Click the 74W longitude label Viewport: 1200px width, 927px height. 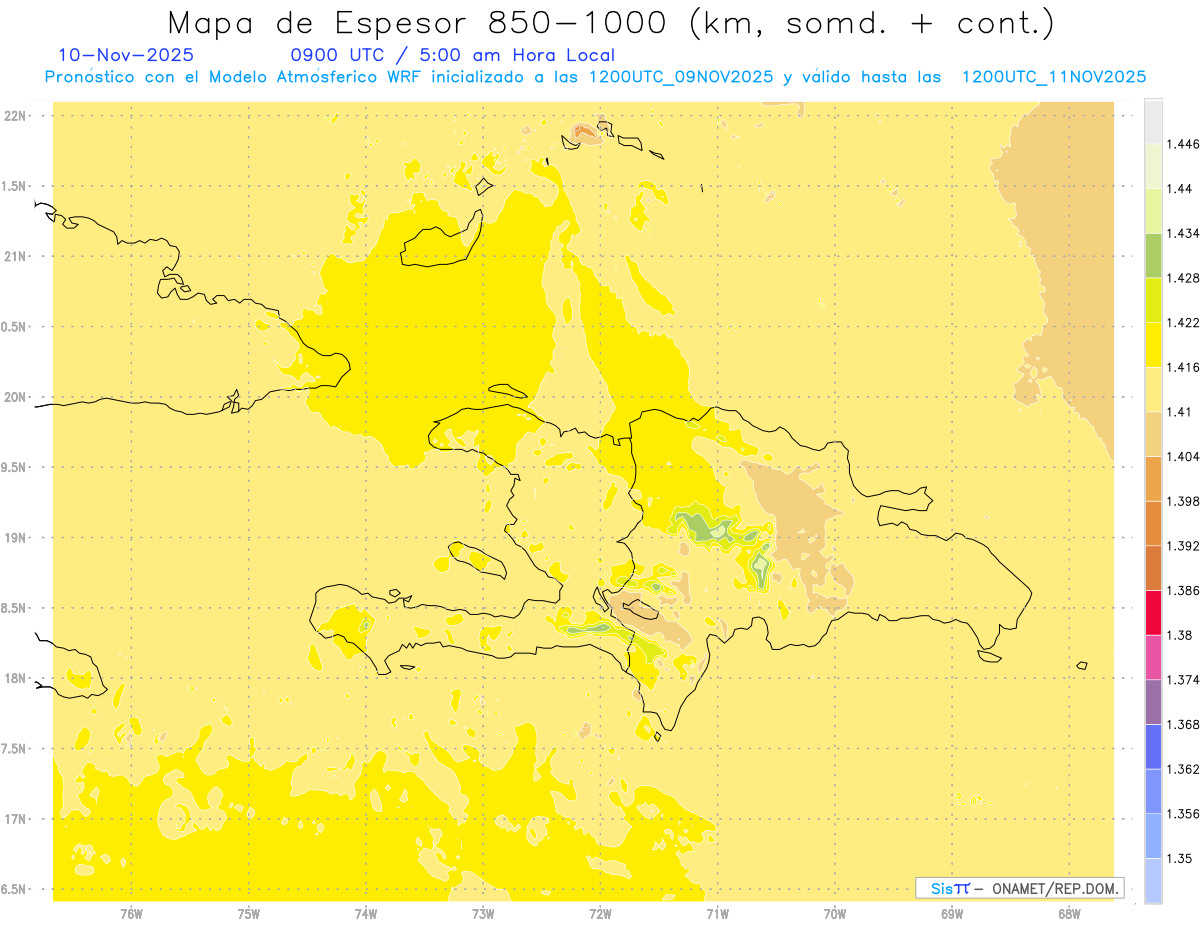pos(366,913)
